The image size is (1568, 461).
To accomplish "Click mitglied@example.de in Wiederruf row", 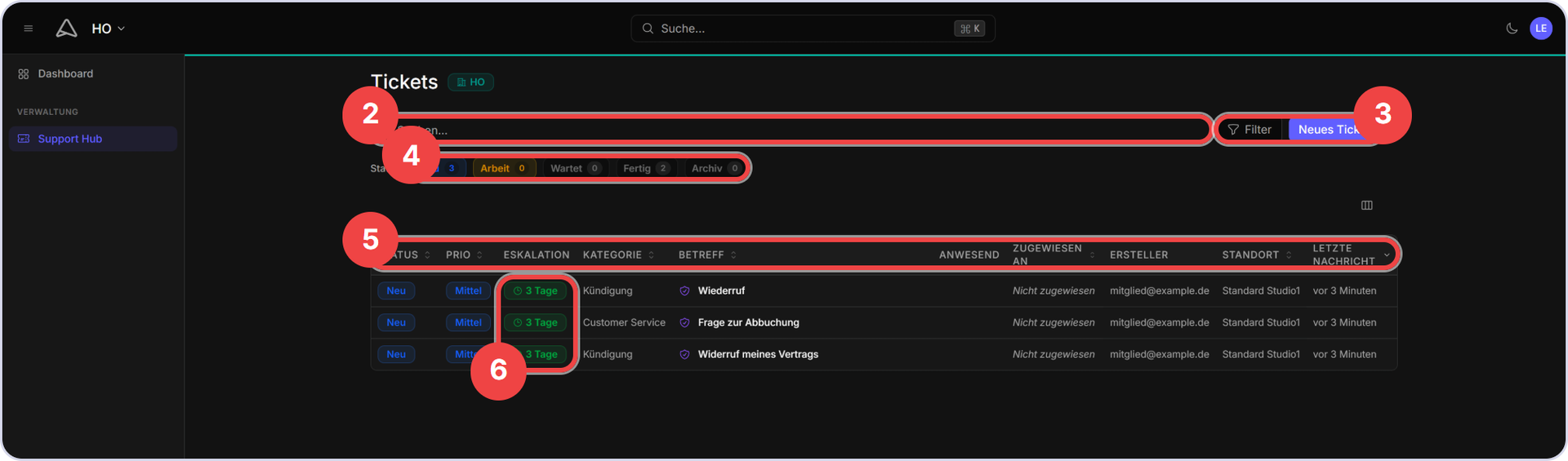I will 1160,291.
